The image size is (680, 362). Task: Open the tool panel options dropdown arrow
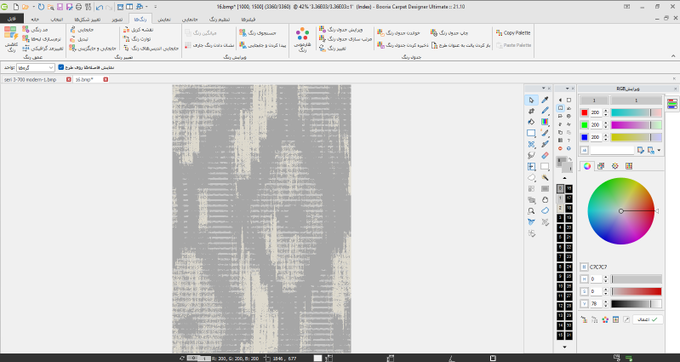click(543, 88)
